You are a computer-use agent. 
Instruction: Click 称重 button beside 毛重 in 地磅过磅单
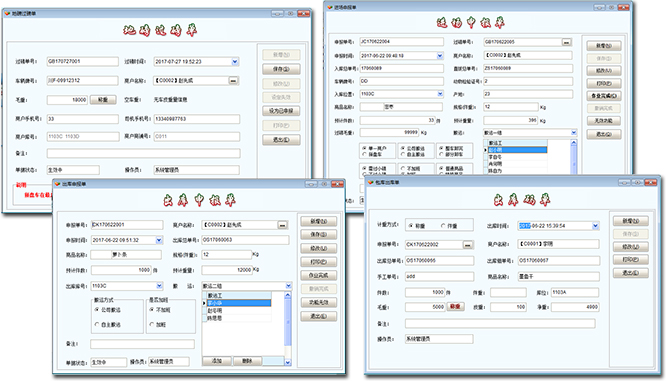[103, 100]
